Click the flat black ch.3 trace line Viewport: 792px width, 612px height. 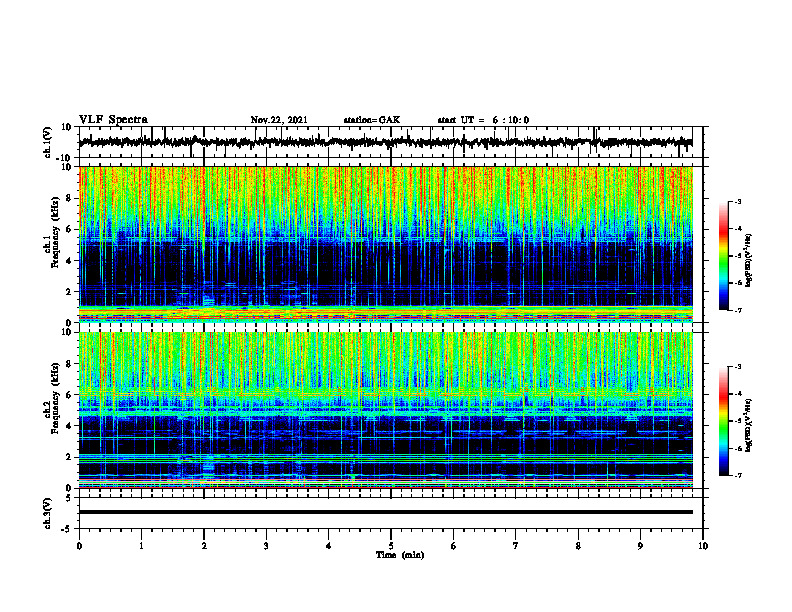pos(385,512)
